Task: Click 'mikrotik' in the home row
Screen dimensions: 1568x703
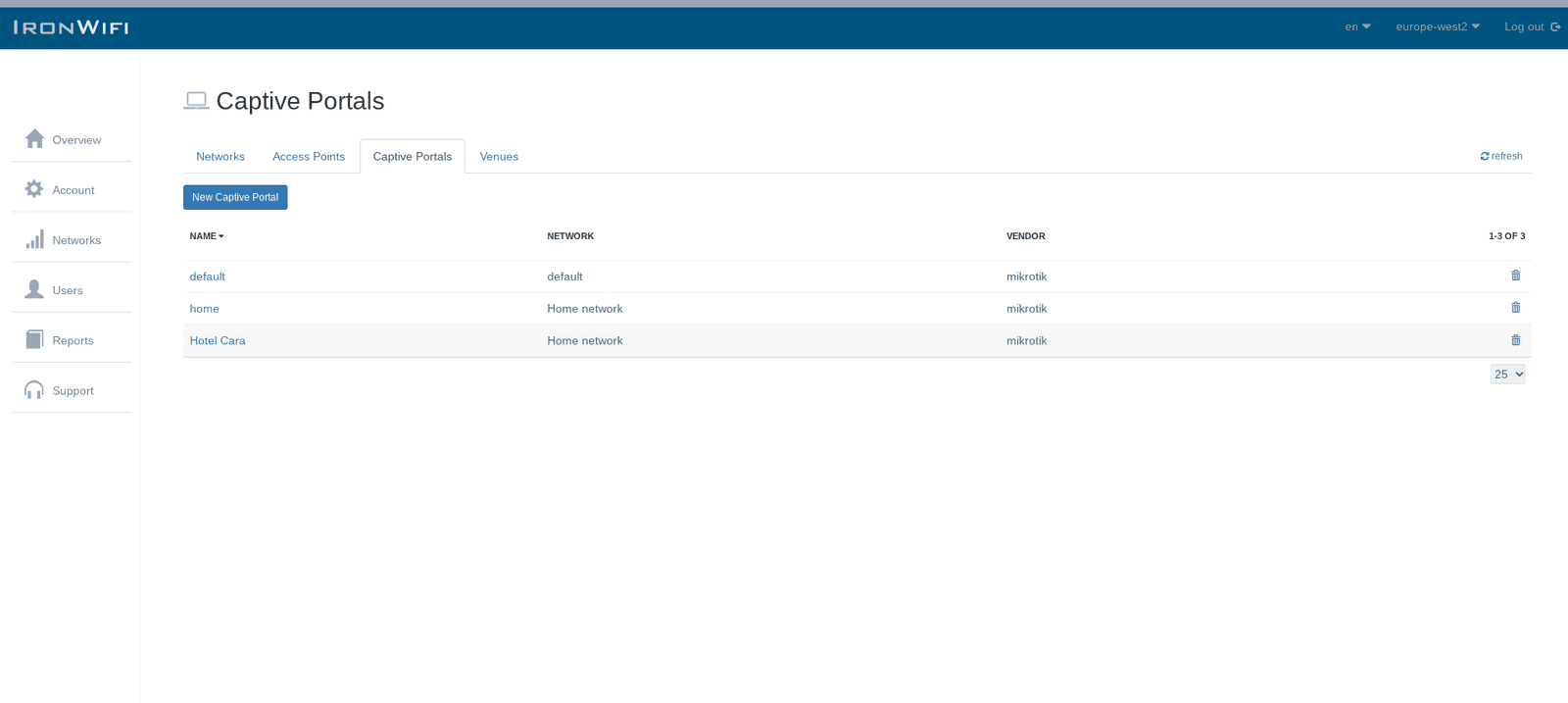Action: click(1026, 309)
